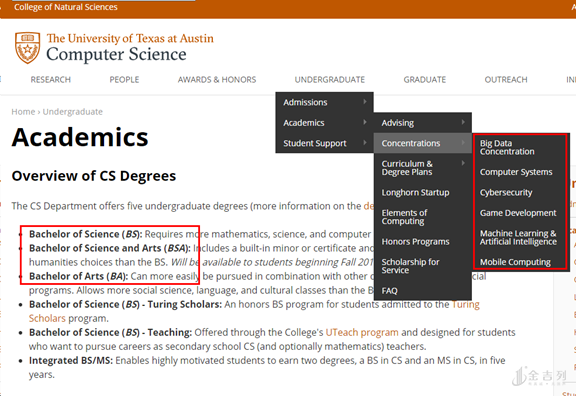Expand the Admissions submenu arrow
Image resolution: width=576 pixels, height=396 pixels.
(365, 102)
